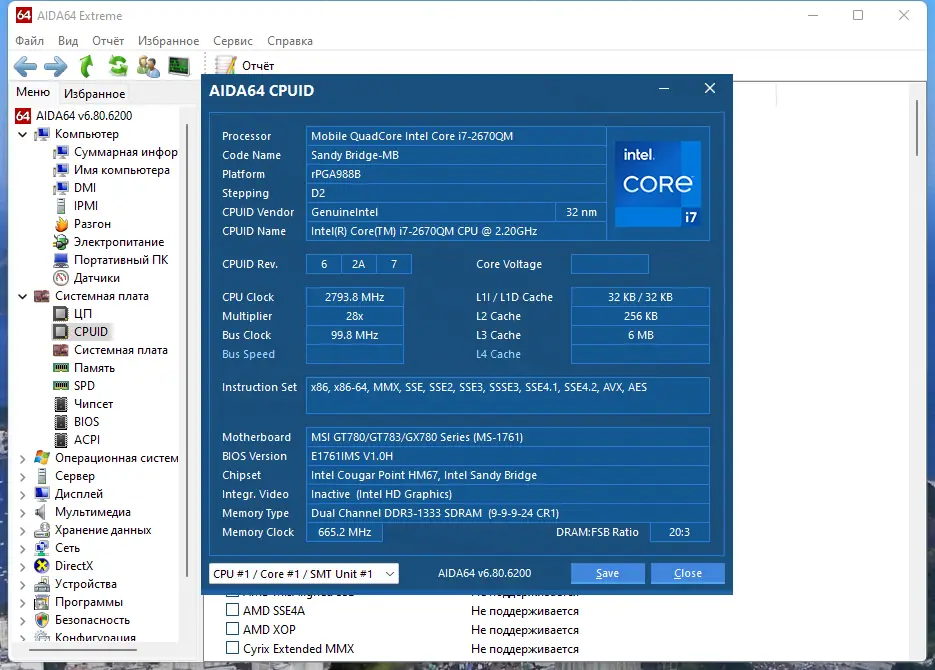Screen dimensions: 935x670
Task: Minimize the AIDA64 CPUID dialog
Action: pos(664,88)
